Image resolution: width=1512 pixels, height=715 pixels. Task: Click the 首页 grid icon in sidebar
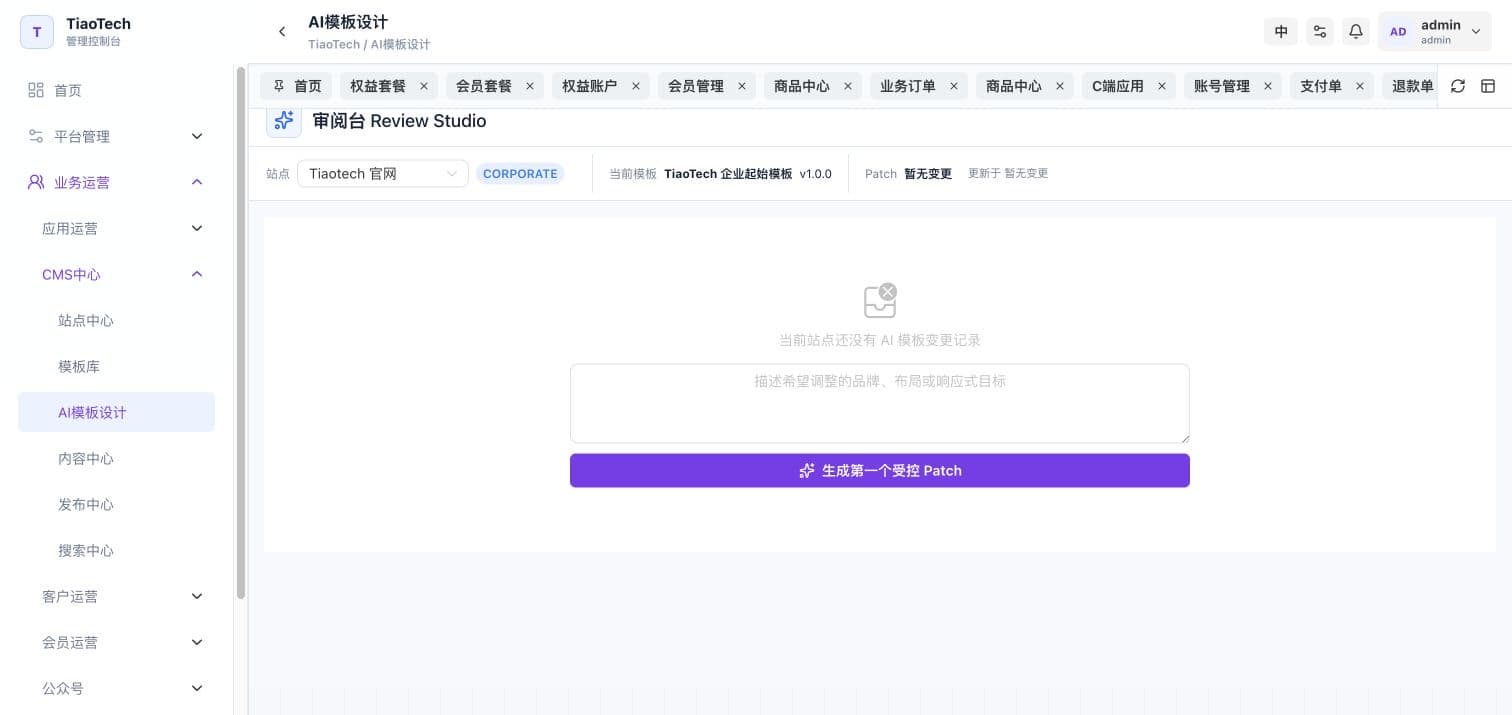(x=36, y=90)
